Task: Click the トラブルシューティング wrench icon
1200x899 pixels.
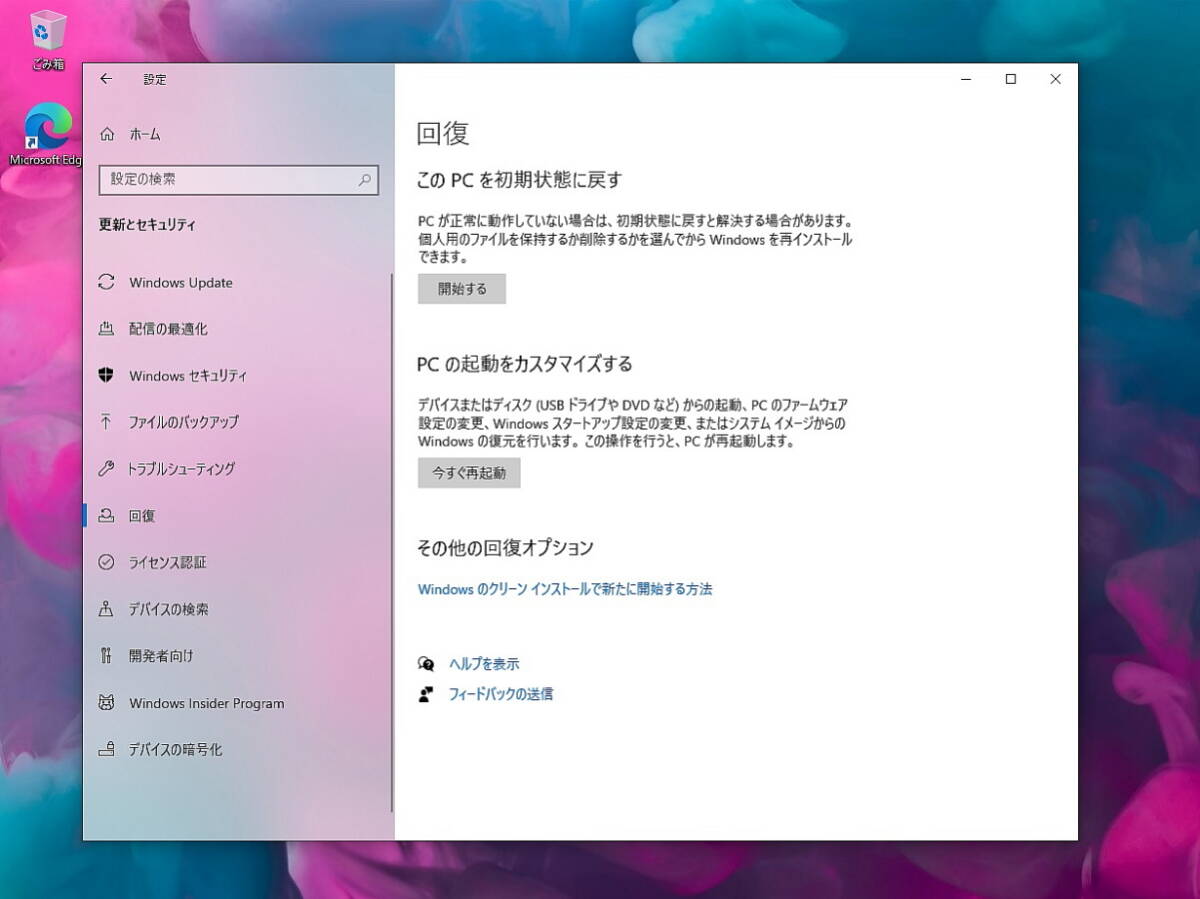Action: click(106, 469)
